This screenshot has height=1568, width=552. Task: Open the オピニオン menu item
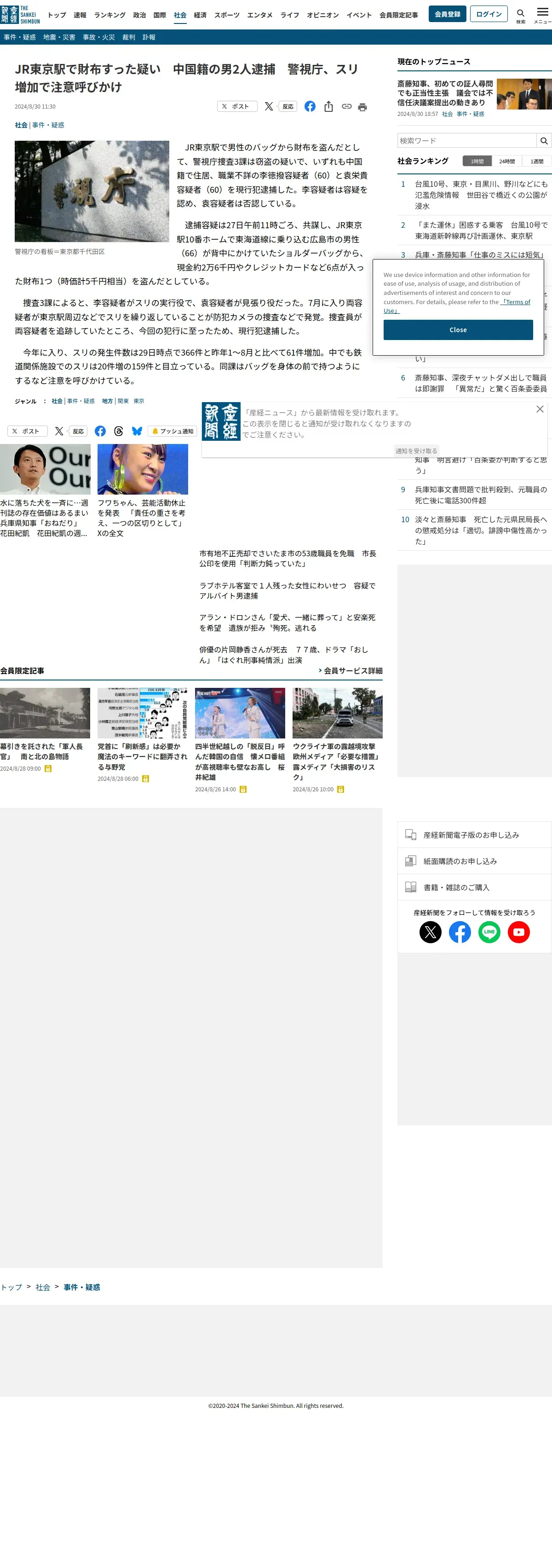click(x=322, y=15)
